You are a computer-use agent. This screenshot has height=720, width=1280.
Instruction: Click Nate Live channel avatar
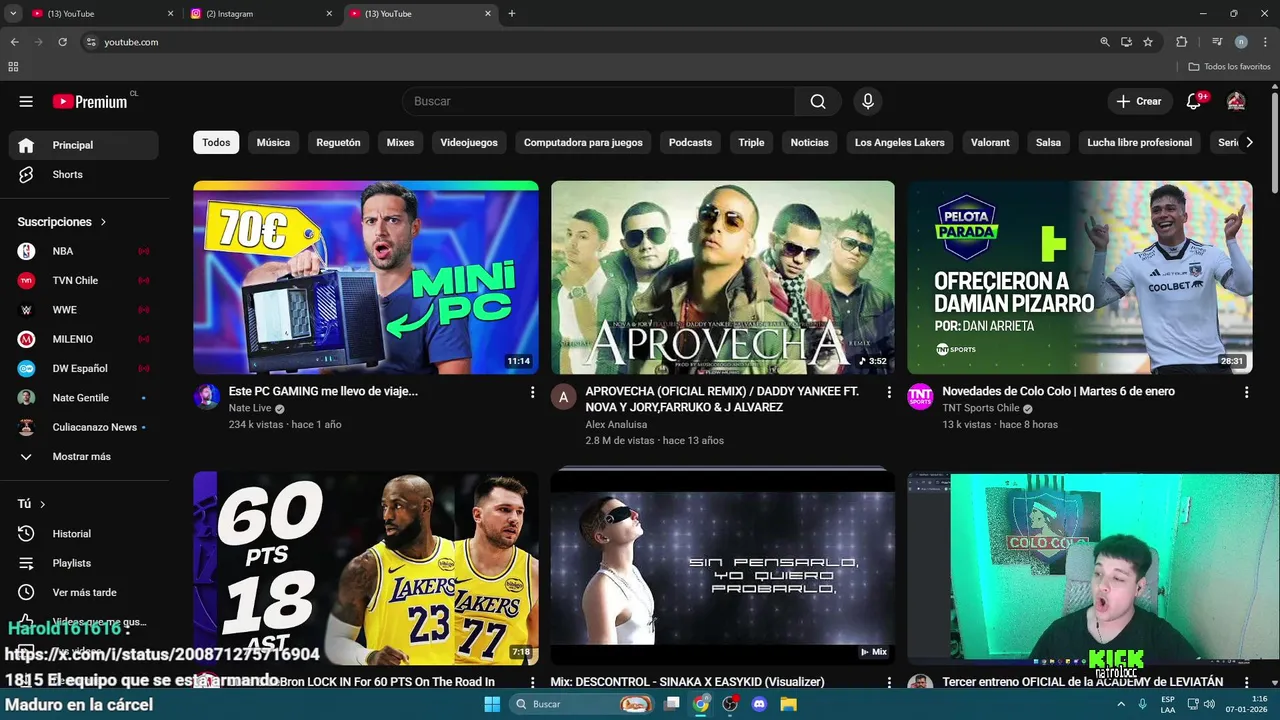click(x=206, y=397)
